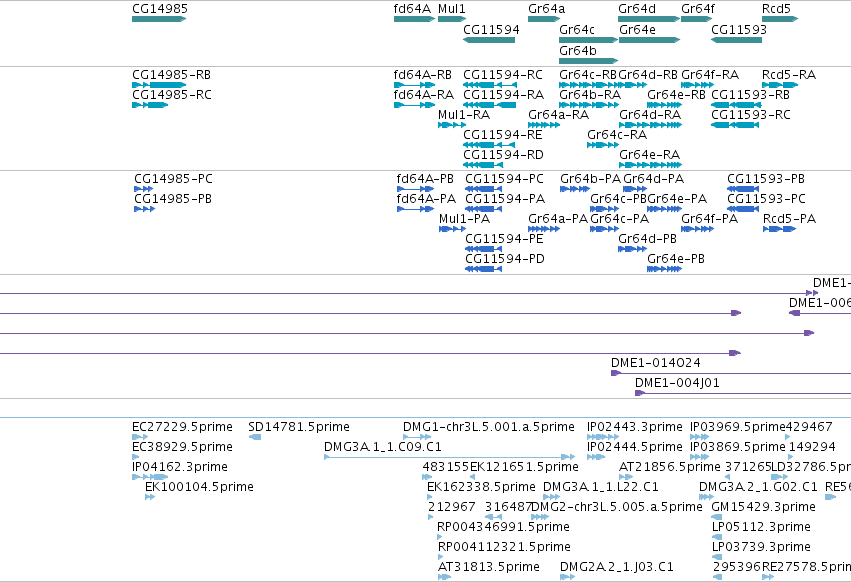Screen dimensions: 851x582
Task: Click the Gr64c-RA transcript
Action: click(x=603, y=145)
